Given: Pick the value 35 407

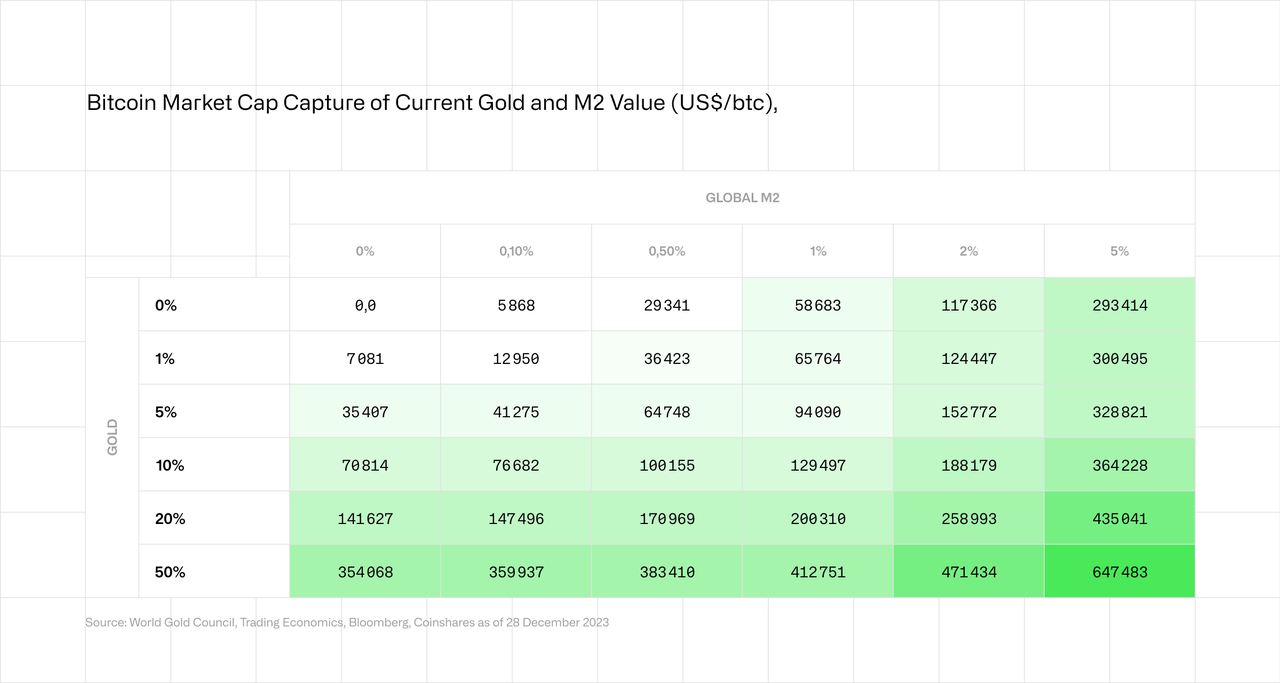Looking at the screenshot, I should (365, 411).
